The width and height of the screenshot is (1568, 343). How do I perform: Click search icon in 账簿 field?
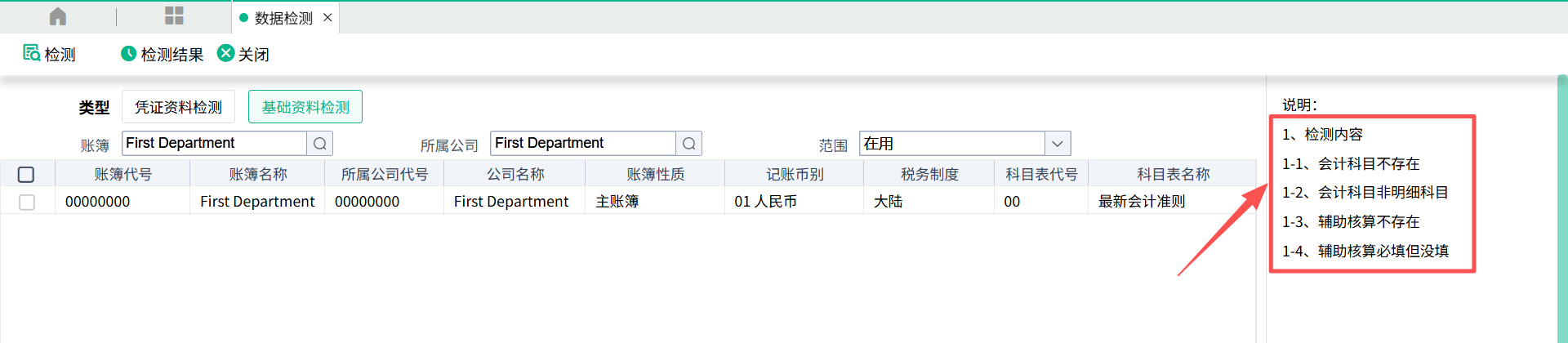320,144
